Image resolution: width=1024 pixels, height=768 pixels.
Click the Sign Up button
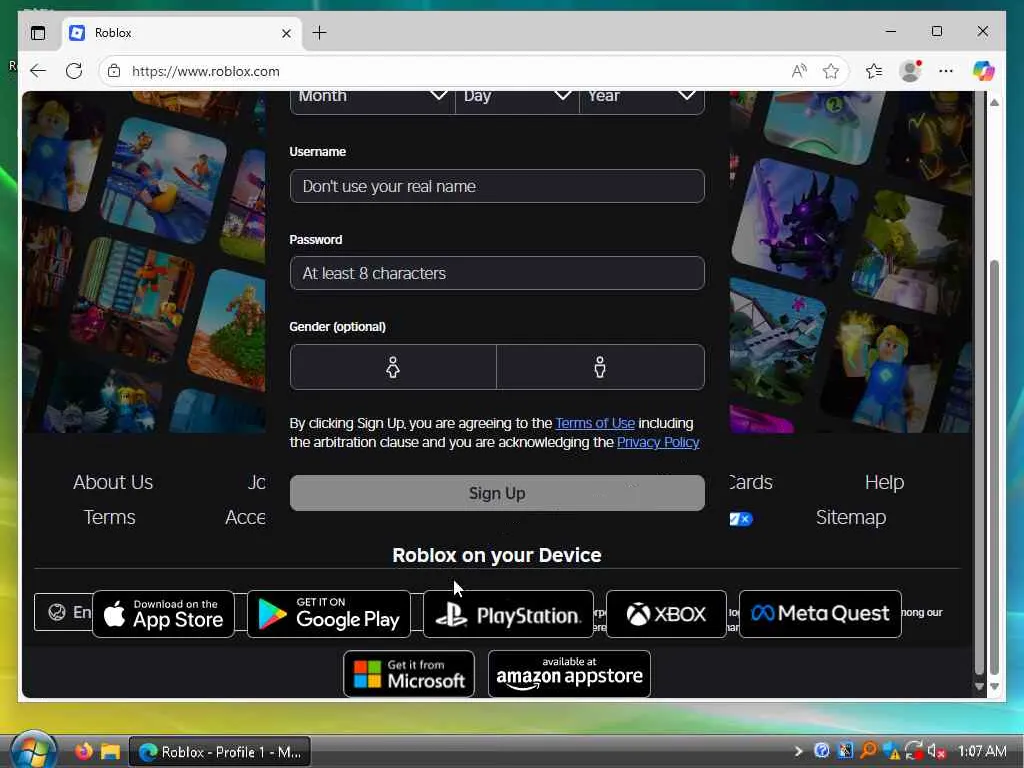pos(497,493)
